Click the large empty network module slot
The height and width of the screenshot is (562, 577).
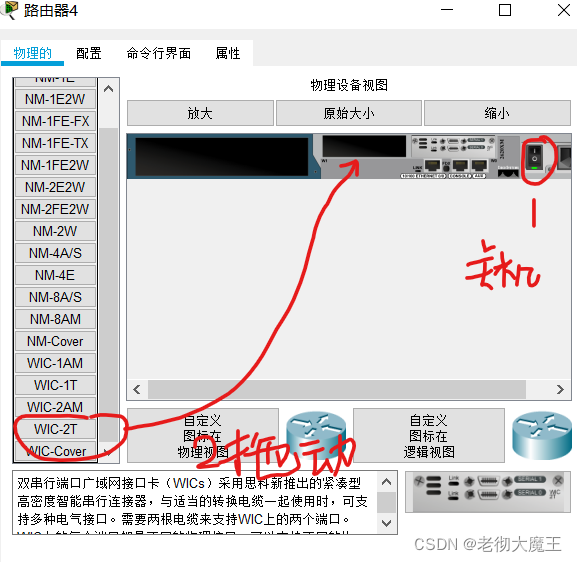coord(222,156)
